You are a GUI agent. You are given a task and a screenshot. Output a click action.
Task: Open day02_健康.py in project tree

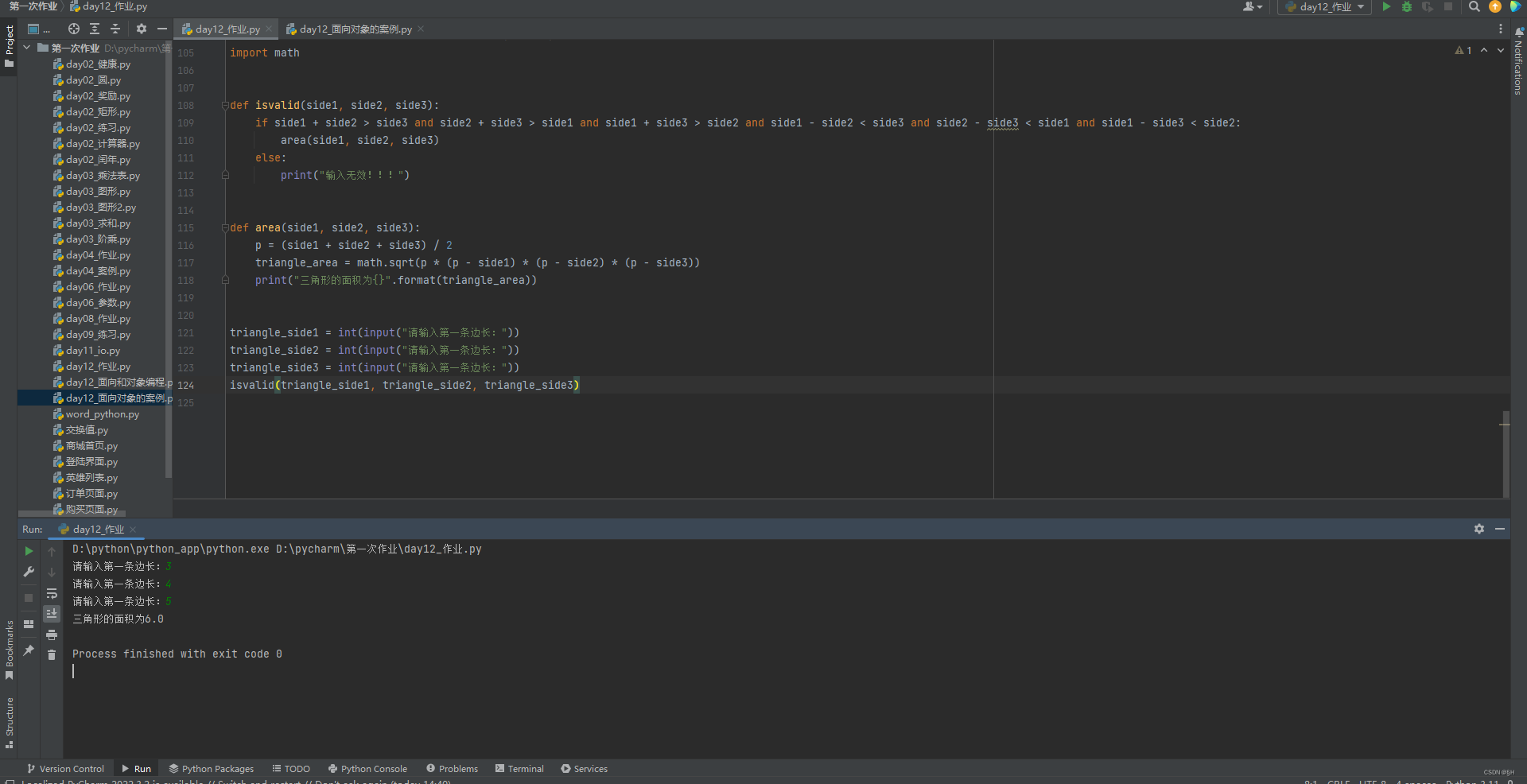(97, 64)
